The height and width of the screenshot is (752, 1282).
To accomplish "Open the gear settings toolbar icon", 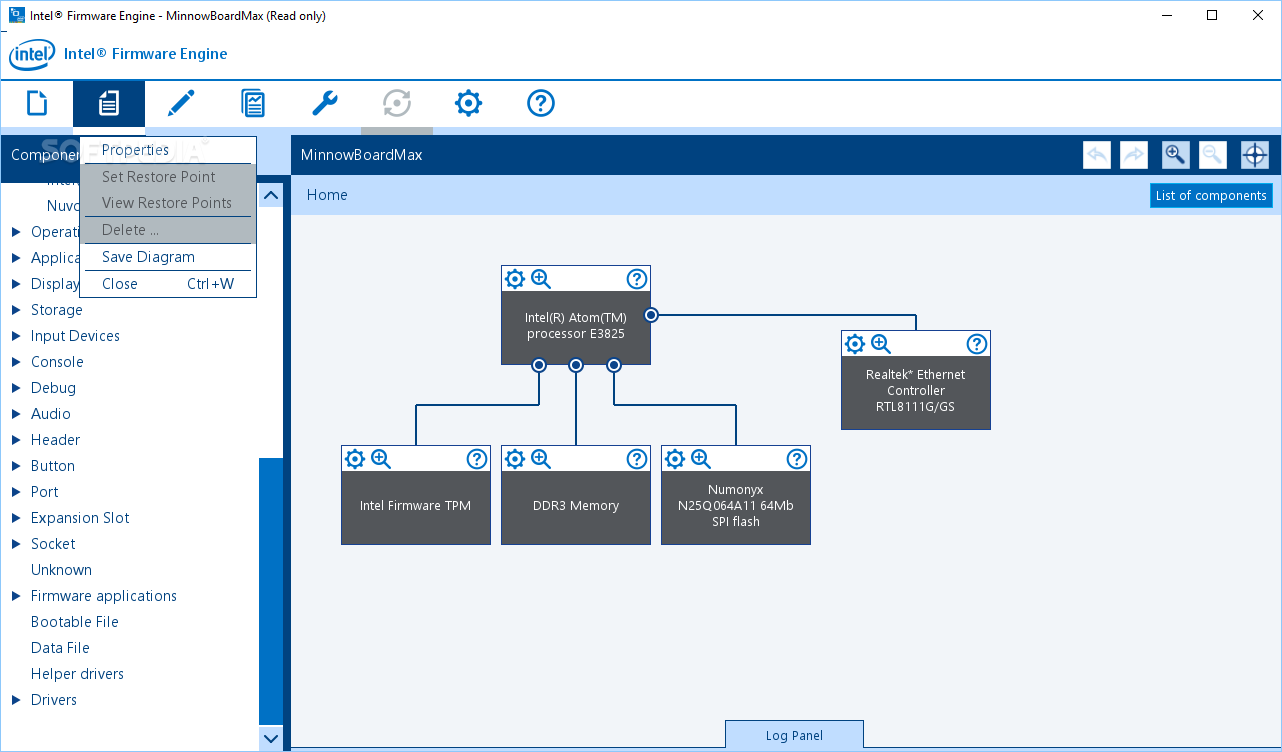I will click(x=469, y=103).
